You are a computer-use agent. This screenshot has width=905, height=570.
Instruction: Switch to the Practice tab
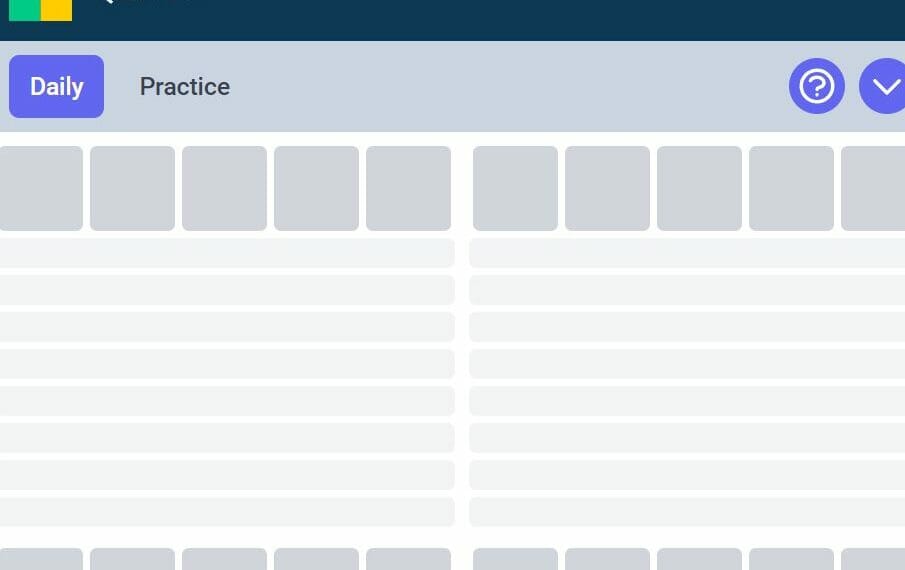tap(185, 87)
